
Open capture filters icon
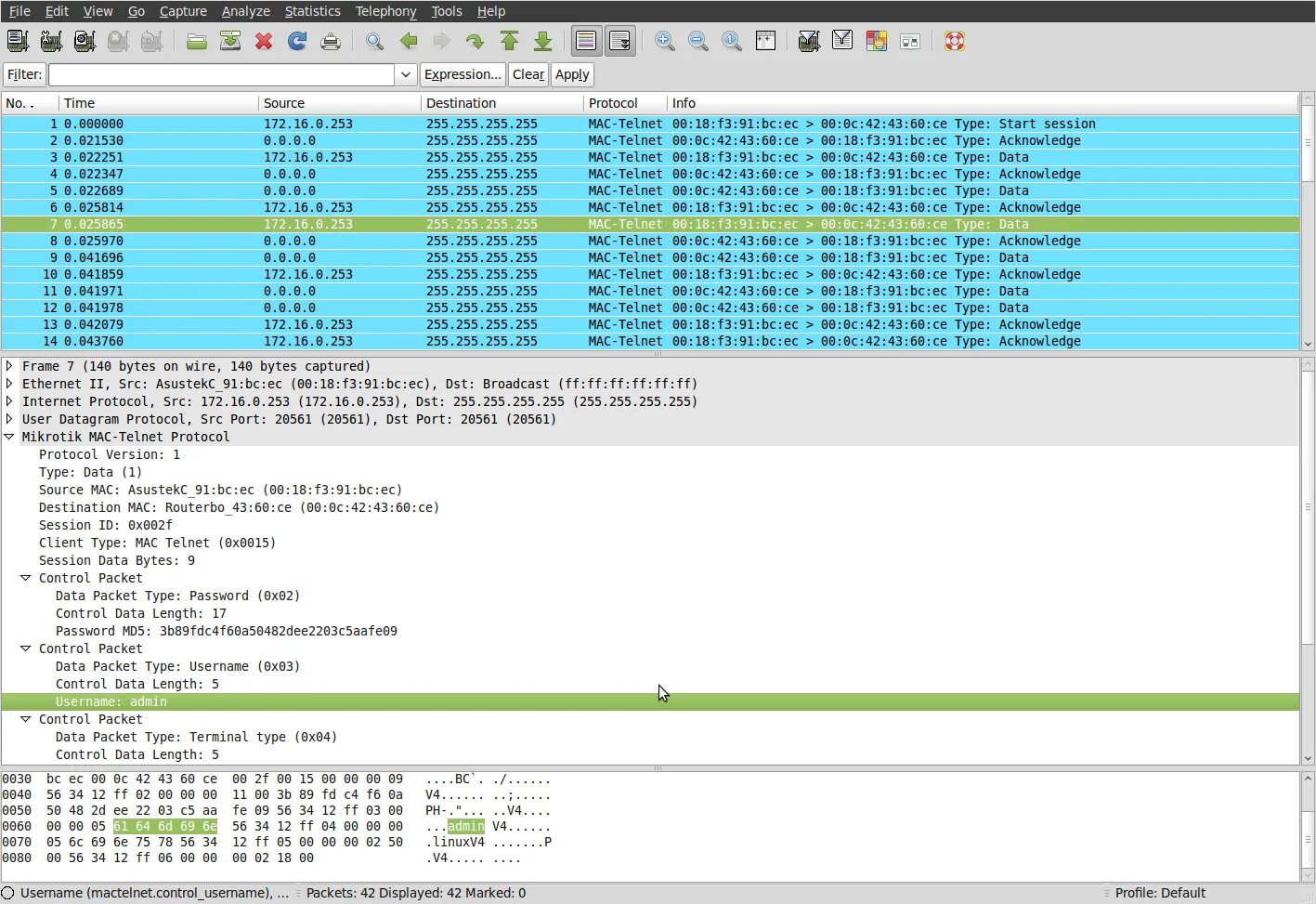[x=809, y=41]
